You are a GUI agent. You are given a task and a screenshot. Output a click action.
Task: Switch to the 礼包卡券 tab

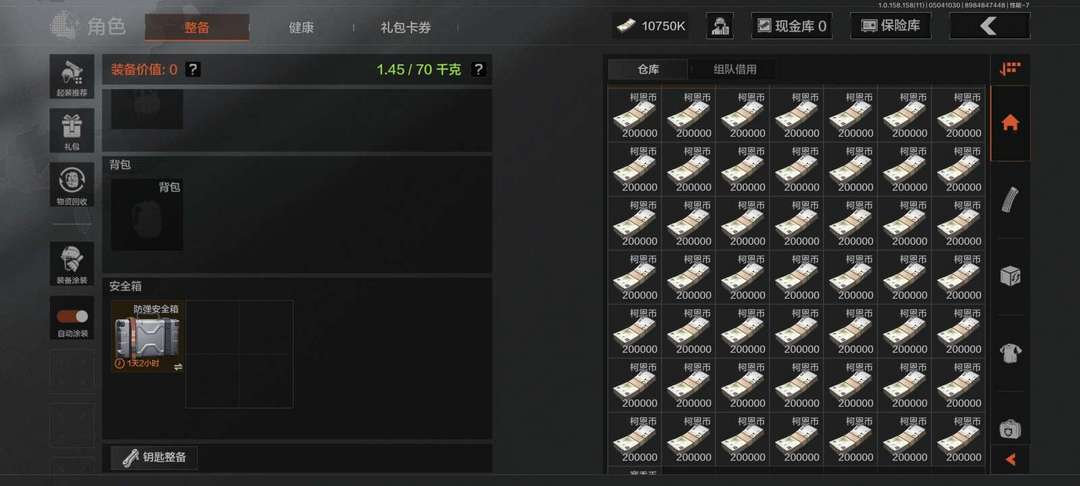(x=406, y=28)
